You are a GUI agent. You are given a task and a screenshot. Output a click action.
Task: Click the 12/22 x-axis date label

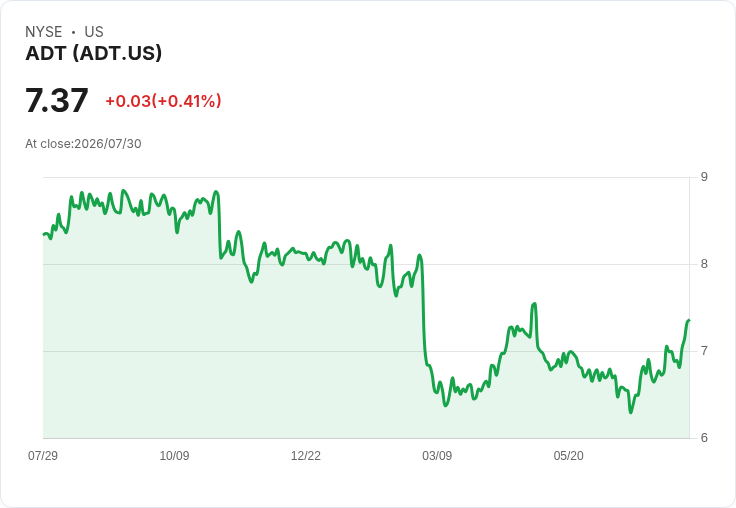click(306, 455)
